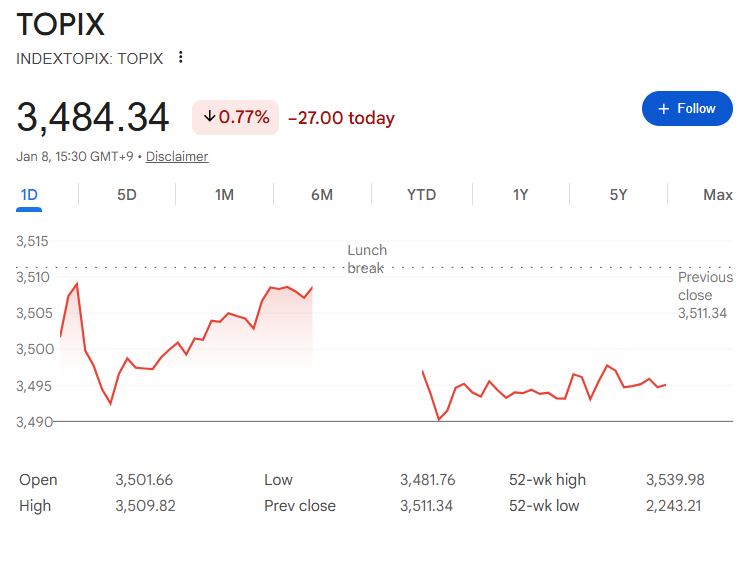
Task: Click the morning session peak on chart
Action: coord(76,285)
